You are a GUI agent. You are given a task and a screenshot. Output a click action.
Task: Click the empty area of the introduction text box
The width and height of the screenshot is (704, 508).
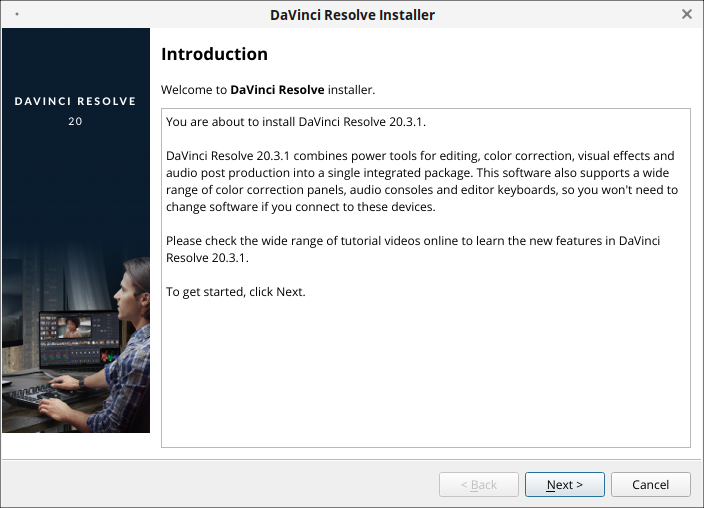point(425,380)
